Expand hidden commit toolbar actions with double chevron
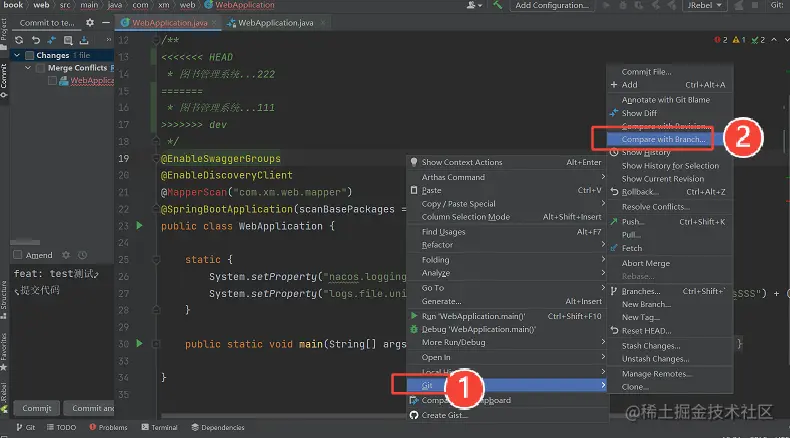This screenshot has width=790, height=438. pos(108,40)
